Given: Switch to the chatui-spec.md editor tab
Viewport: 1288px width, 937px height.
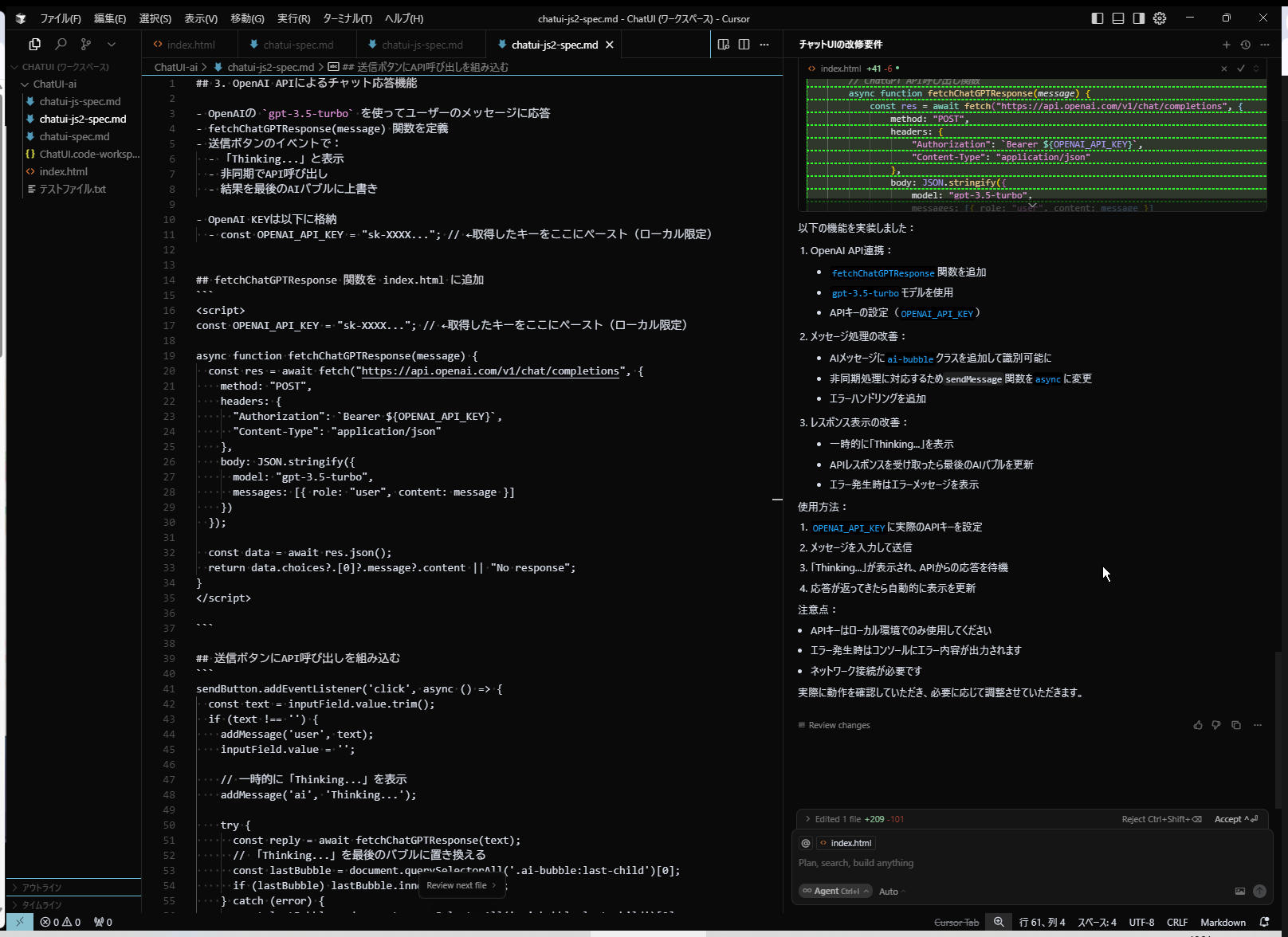Looking at the screenshot, I should [291, 45].
